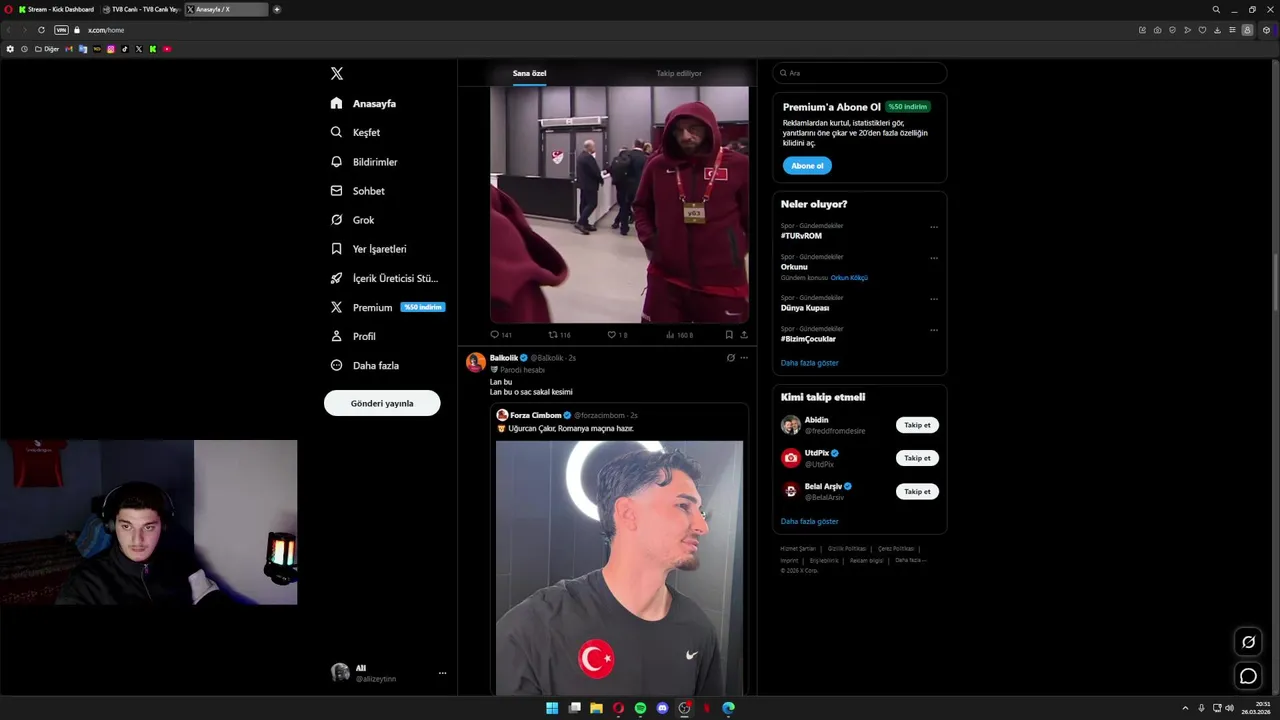Open Dünya Kupası trending topic
Viewport: 1280px width, 720px height.
805,308
